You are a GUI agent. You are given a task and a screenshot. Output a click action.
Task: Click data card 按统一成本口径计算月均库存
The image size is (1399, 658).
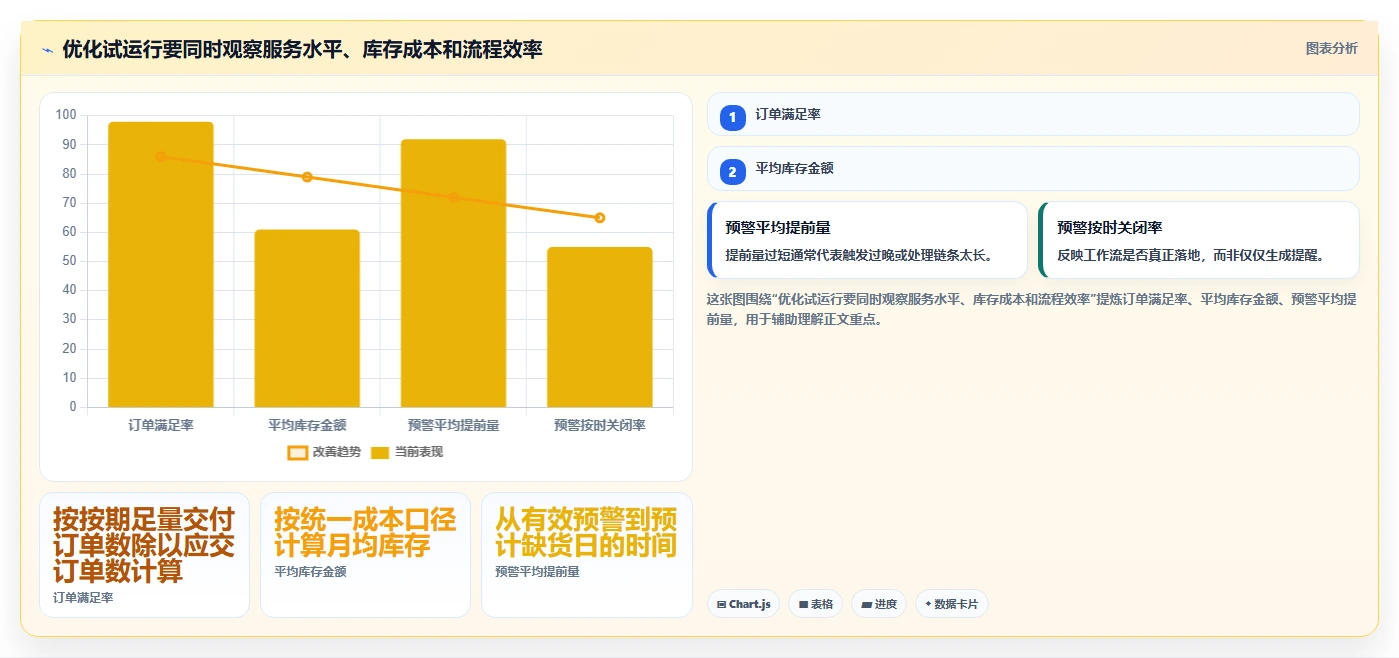click(365, 555)
